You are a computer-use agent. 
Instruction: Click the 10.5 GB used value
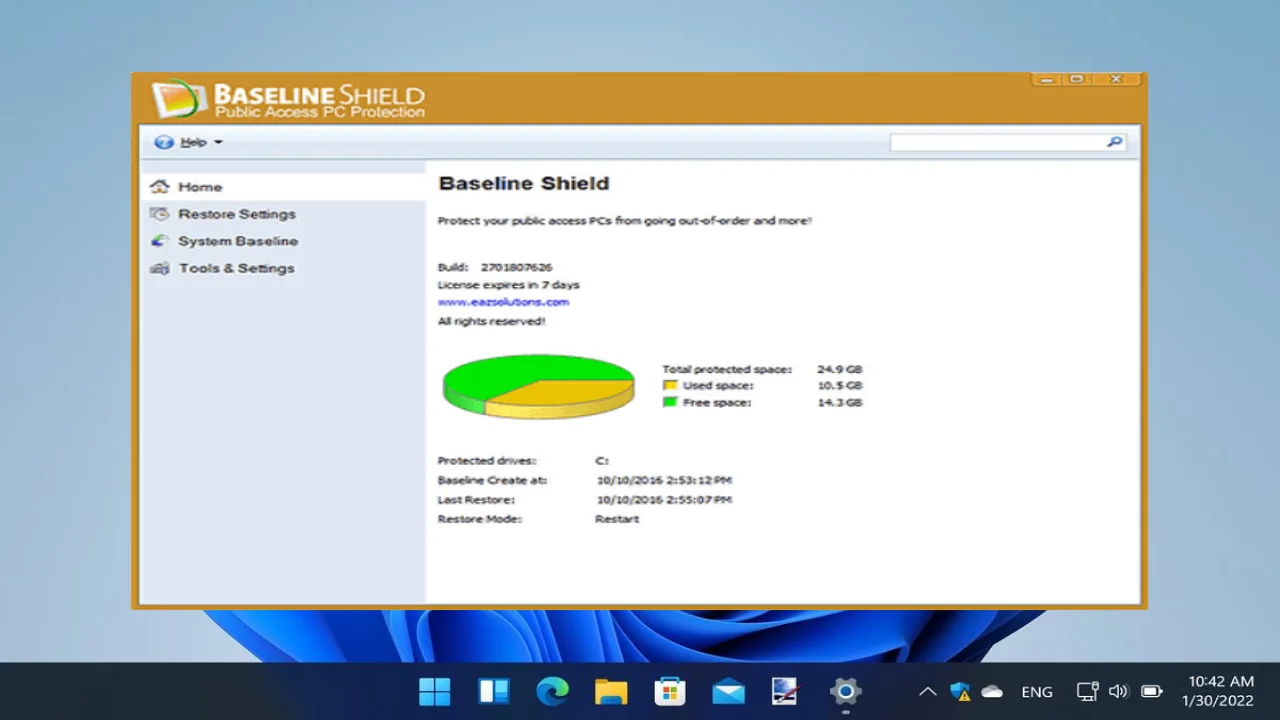(839, 385)
